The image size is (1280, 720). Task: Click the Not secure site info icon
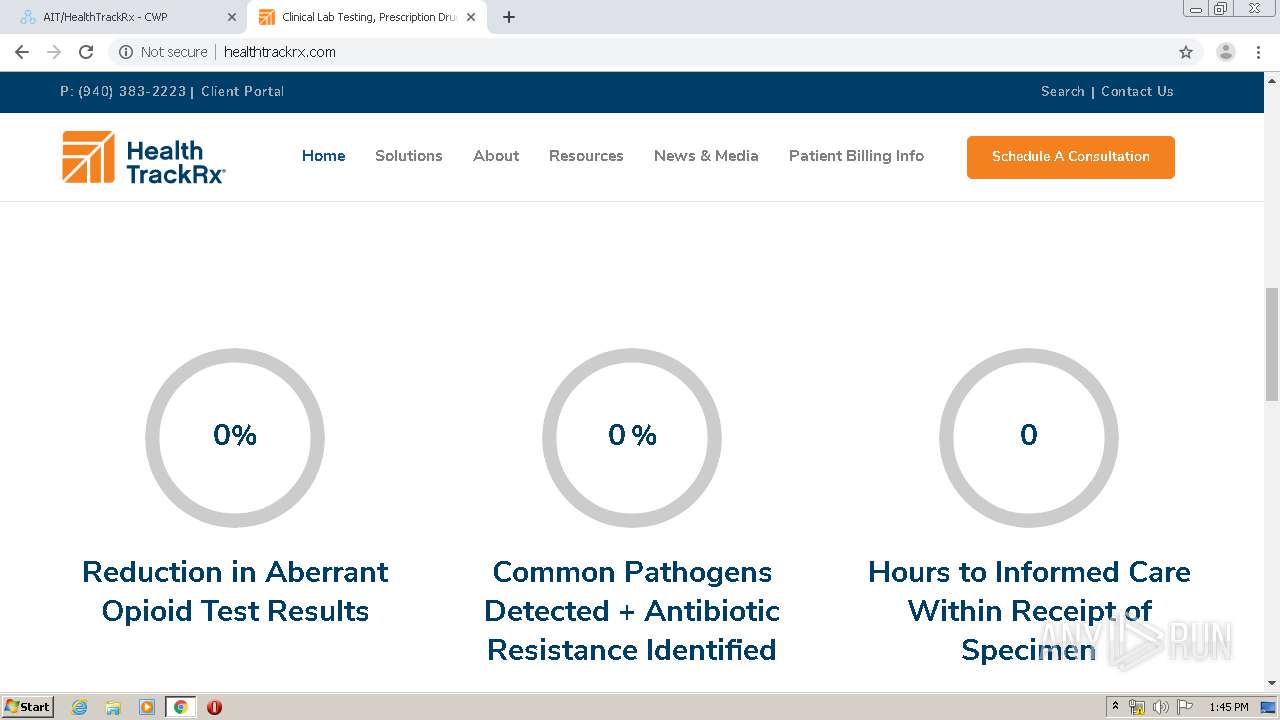tap(126, 52)
